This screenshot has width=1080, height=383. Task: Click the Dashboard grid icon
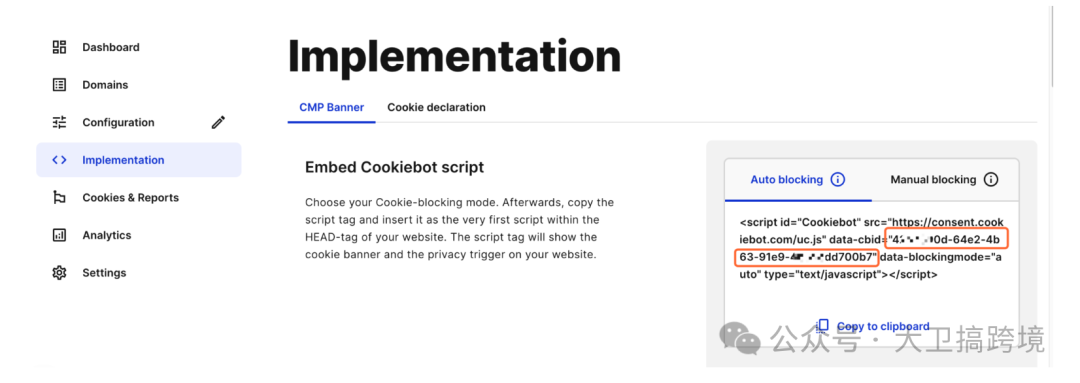59,48
